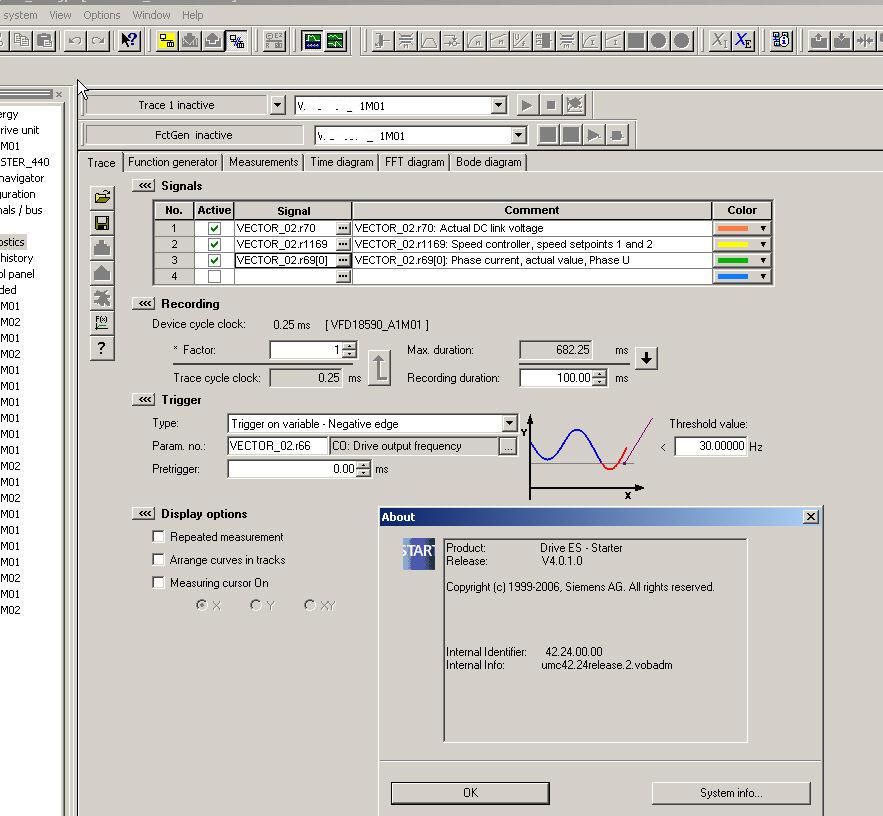Select the Y cursor radio button

(x=256, y=605)
